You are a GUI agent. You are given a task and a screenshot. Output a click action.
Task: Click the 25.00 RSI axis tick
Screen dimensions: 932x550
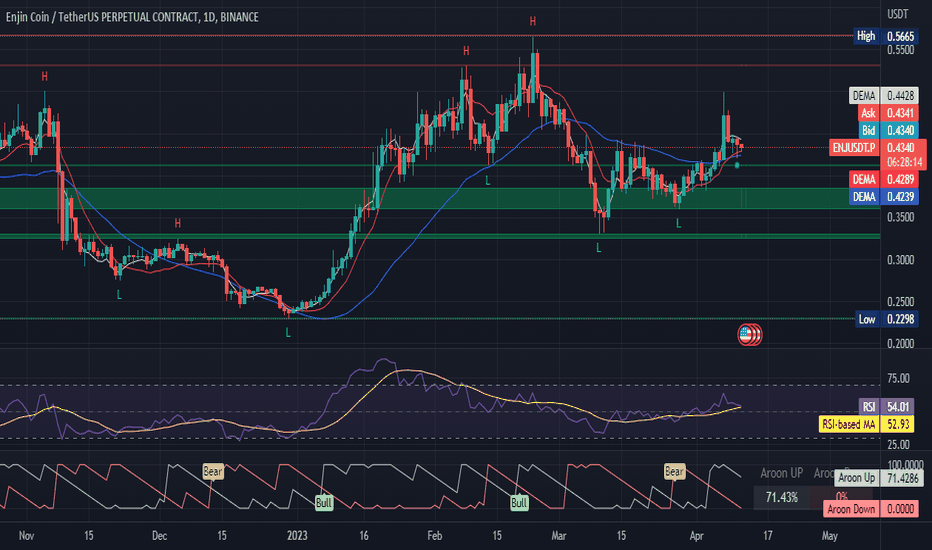click(898, 445)
